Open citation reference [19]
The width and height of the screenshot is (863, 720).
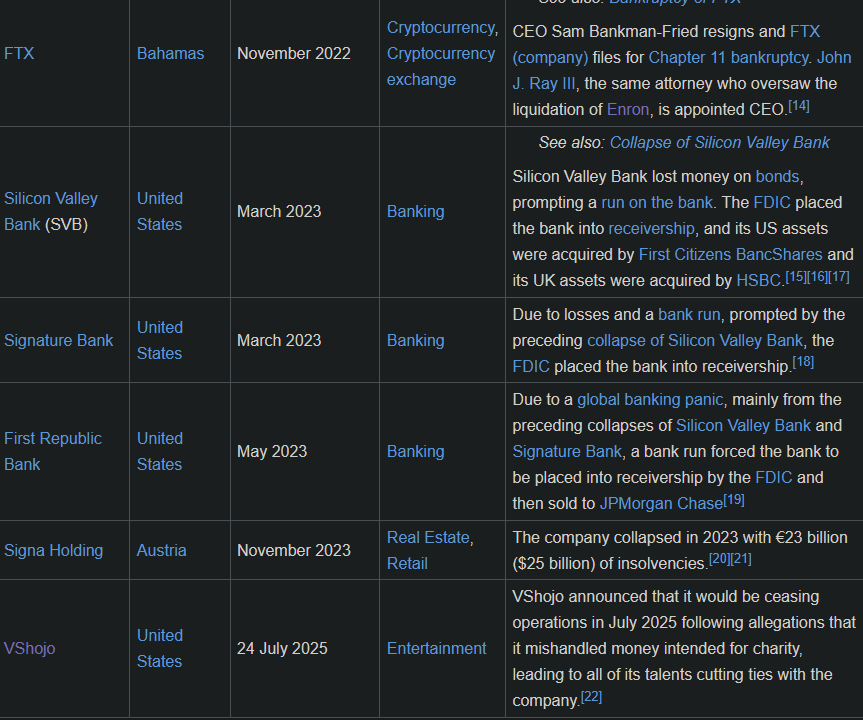click(x=734, y=500)
